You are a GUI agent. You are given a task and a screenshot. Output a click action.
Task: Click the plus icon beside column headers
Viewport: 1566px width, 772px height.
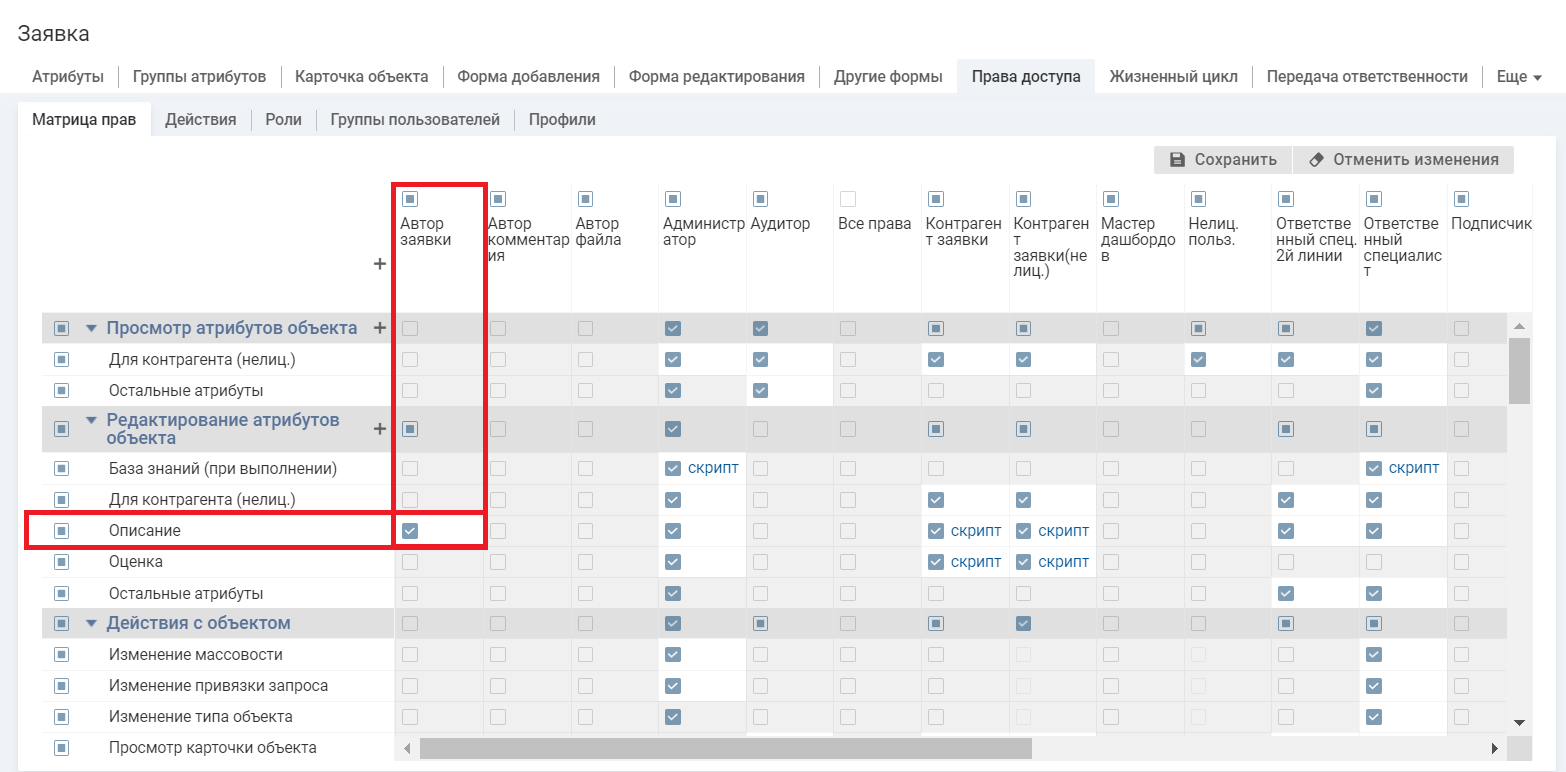(x=379, y=265)
